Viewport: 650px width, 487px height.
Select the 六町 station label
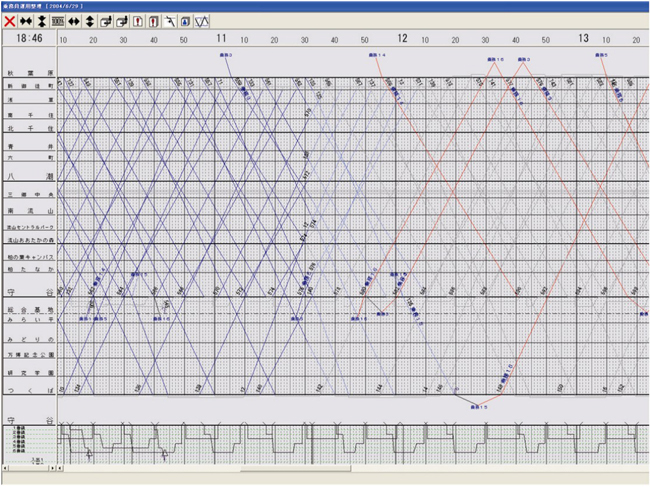pyautogui.click(x=30, y=158)
